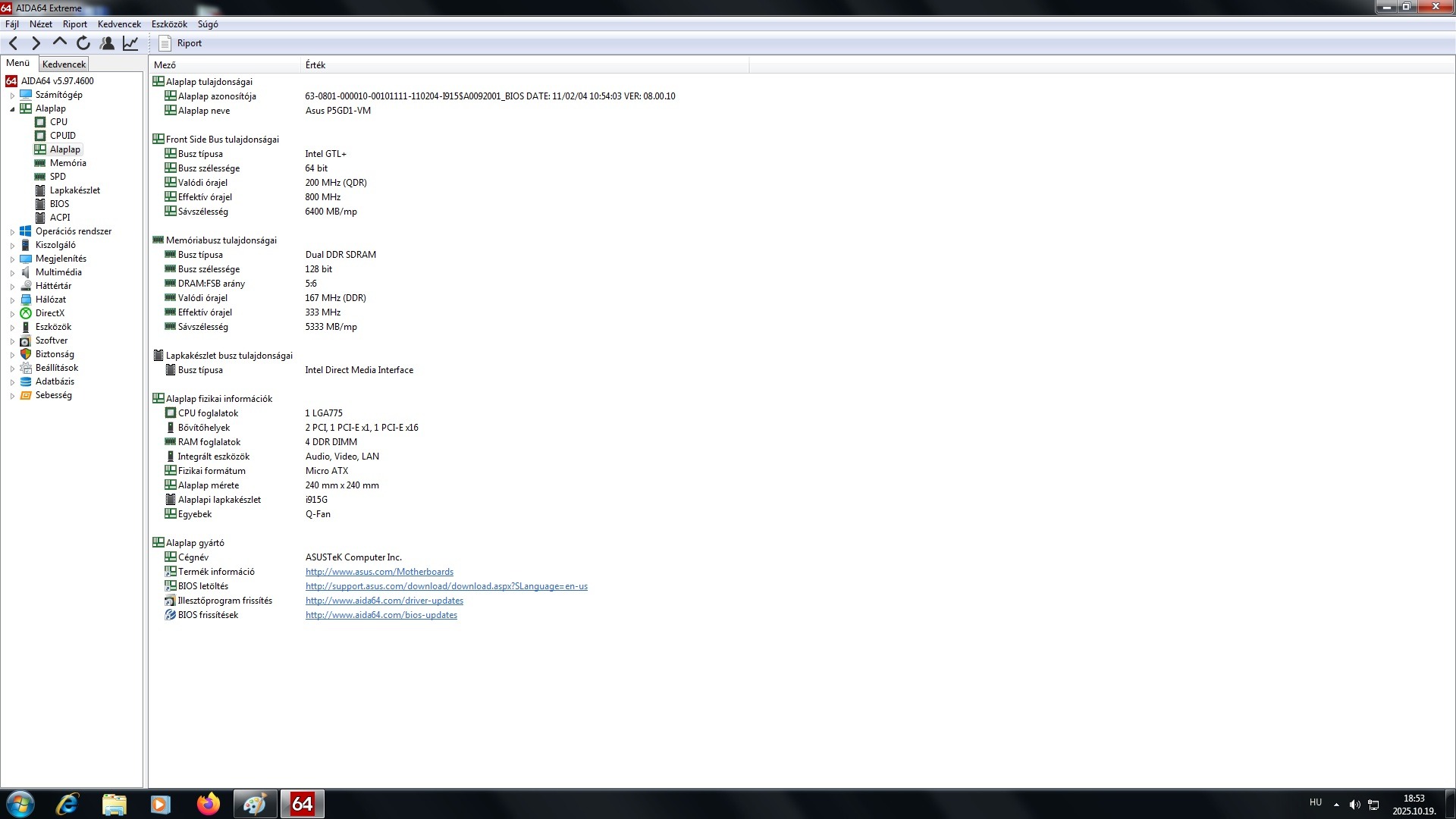Select the SPD tree item
Image resolution: width=1456 pixels, height=819 pixels.
coord(58,177)
